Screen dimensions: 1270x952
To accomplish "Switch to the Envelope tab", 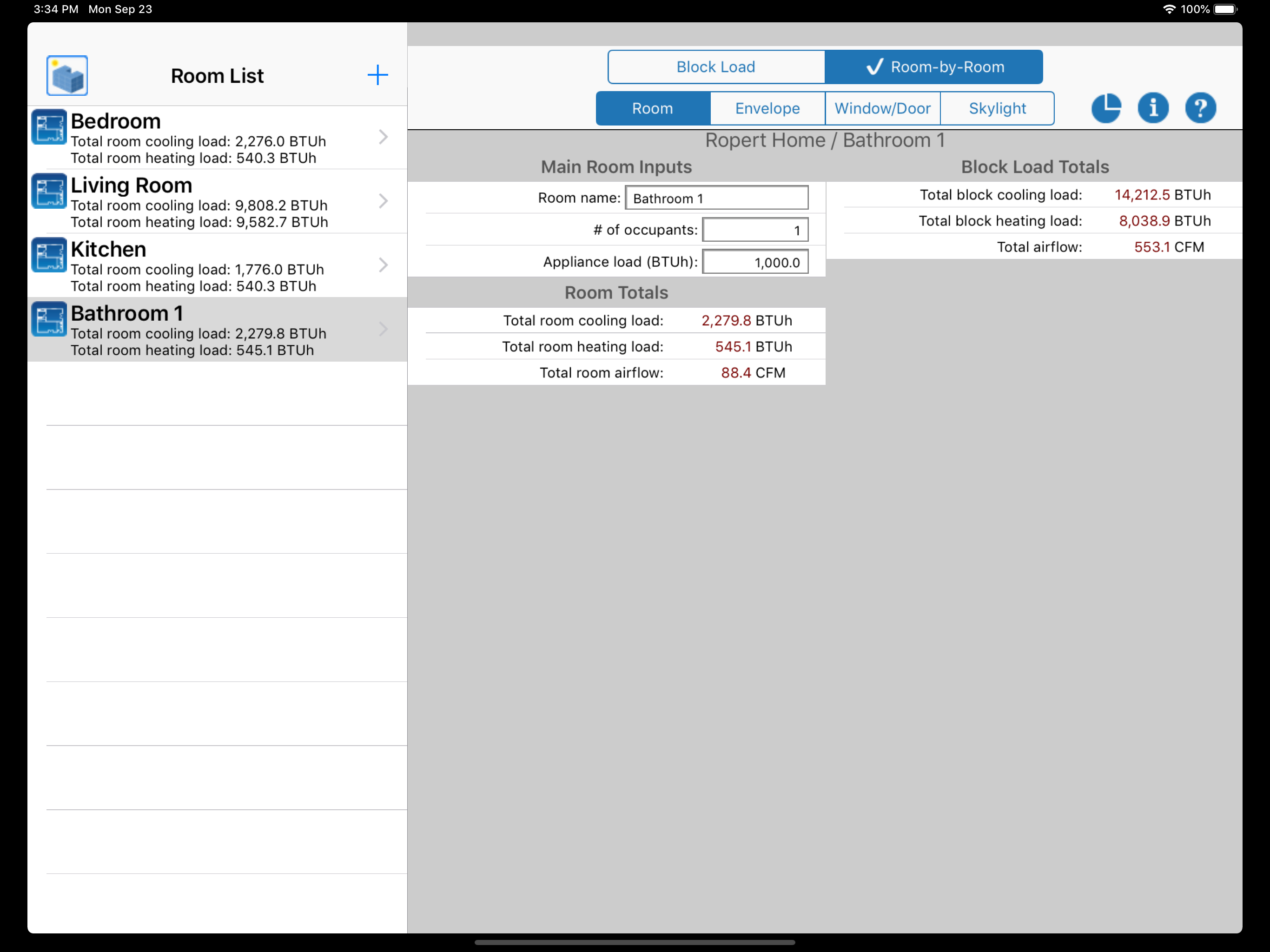I will (767, 108).
